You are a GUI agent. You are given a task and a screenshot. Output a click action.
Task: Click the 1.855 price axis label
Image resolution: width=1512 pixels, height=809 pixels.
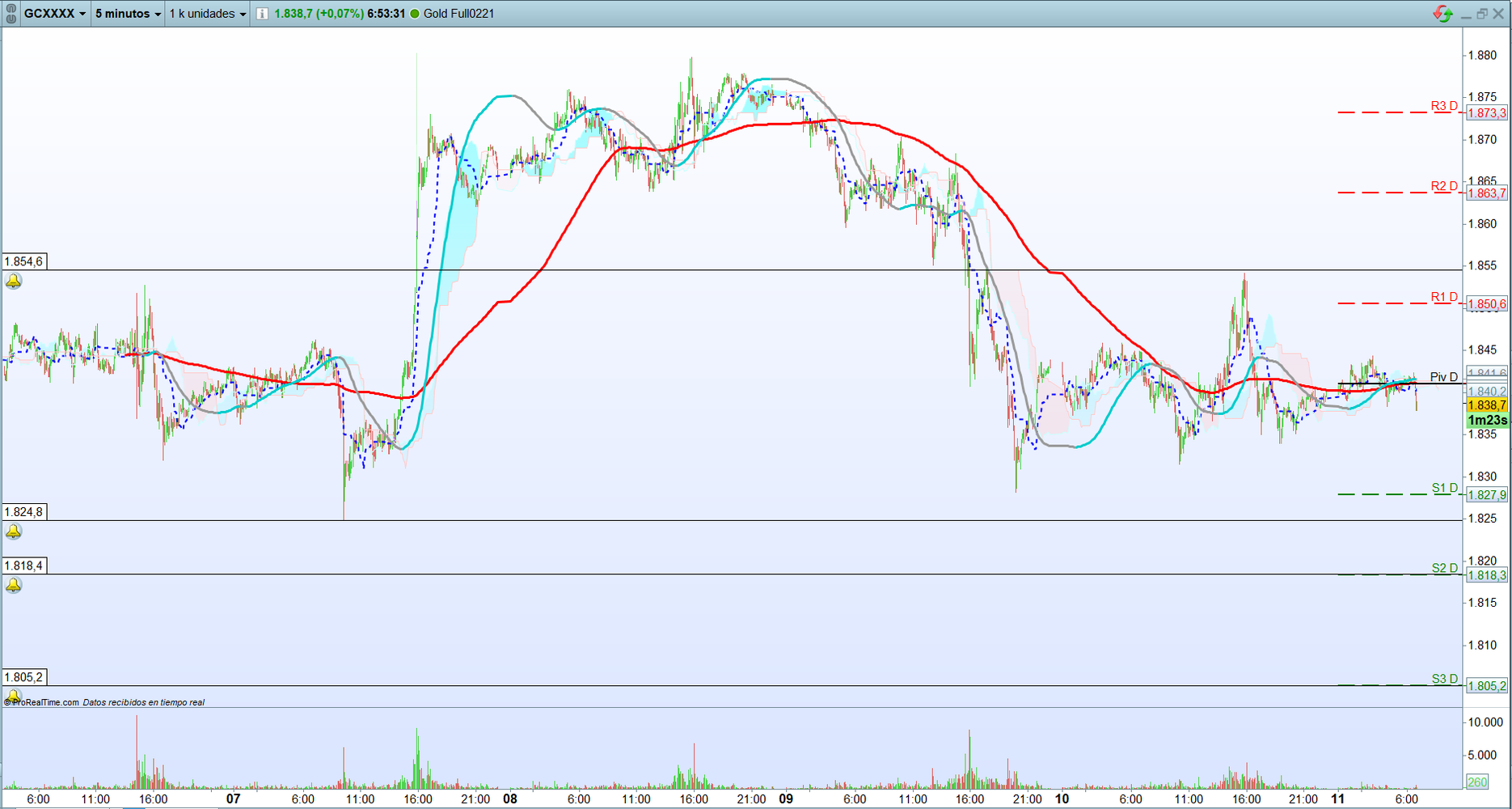[x=1482, y=266]
